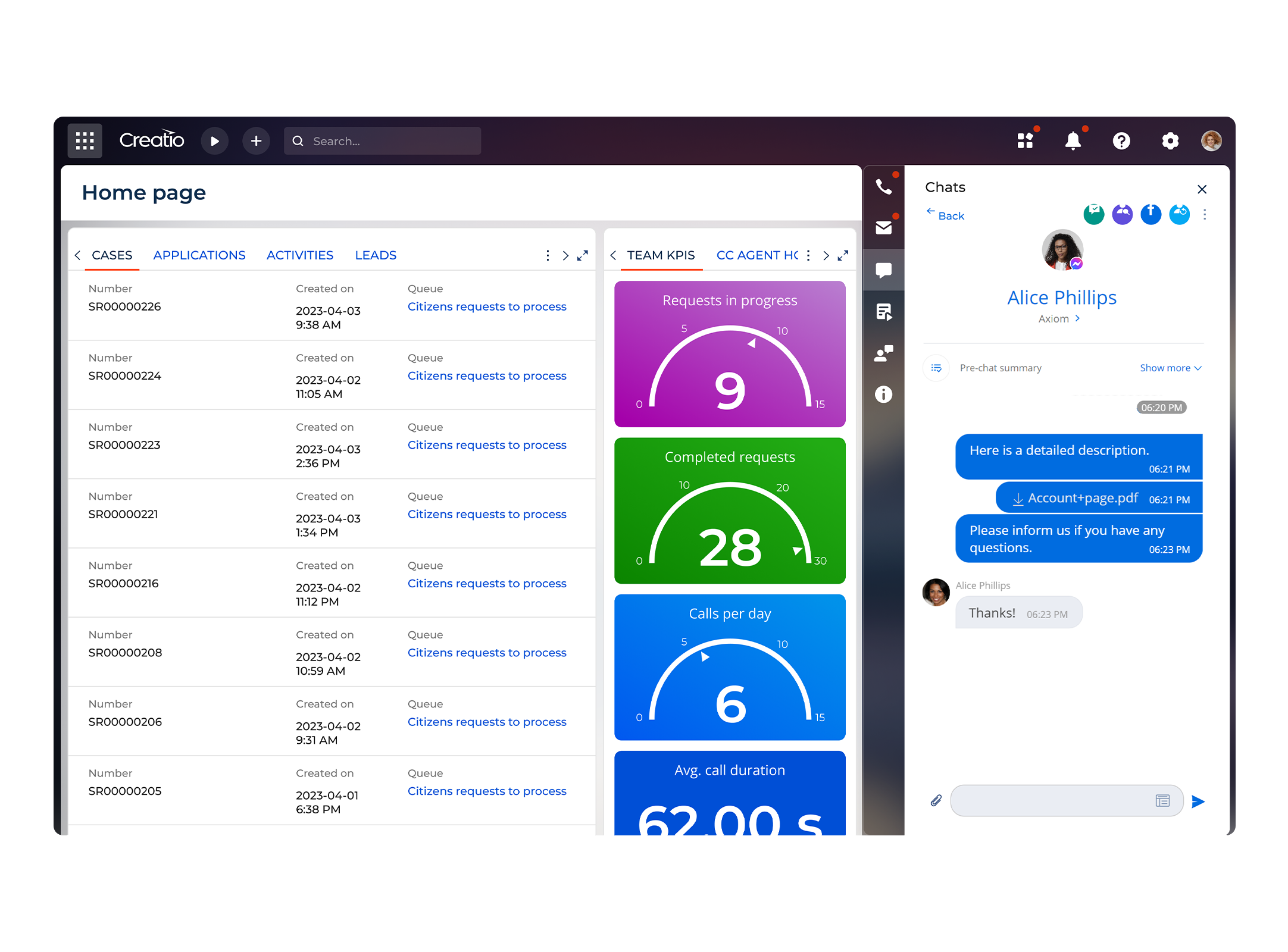Switch to the APPLICATIONS tab
This screenshot has height=952, width=1288.
199,255
